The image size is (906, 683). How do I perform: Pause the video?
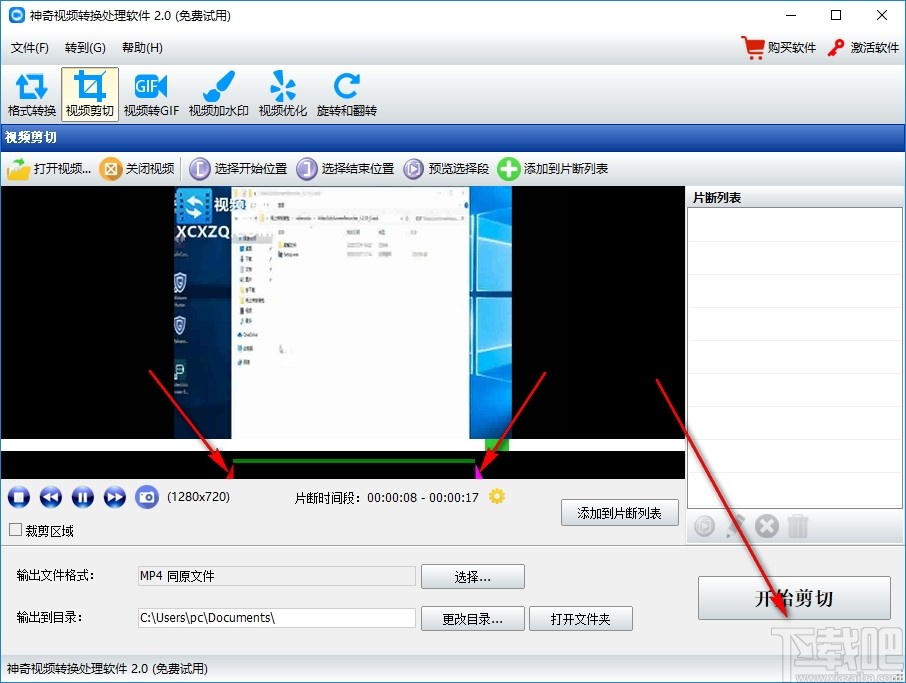[x=83, y=497]
